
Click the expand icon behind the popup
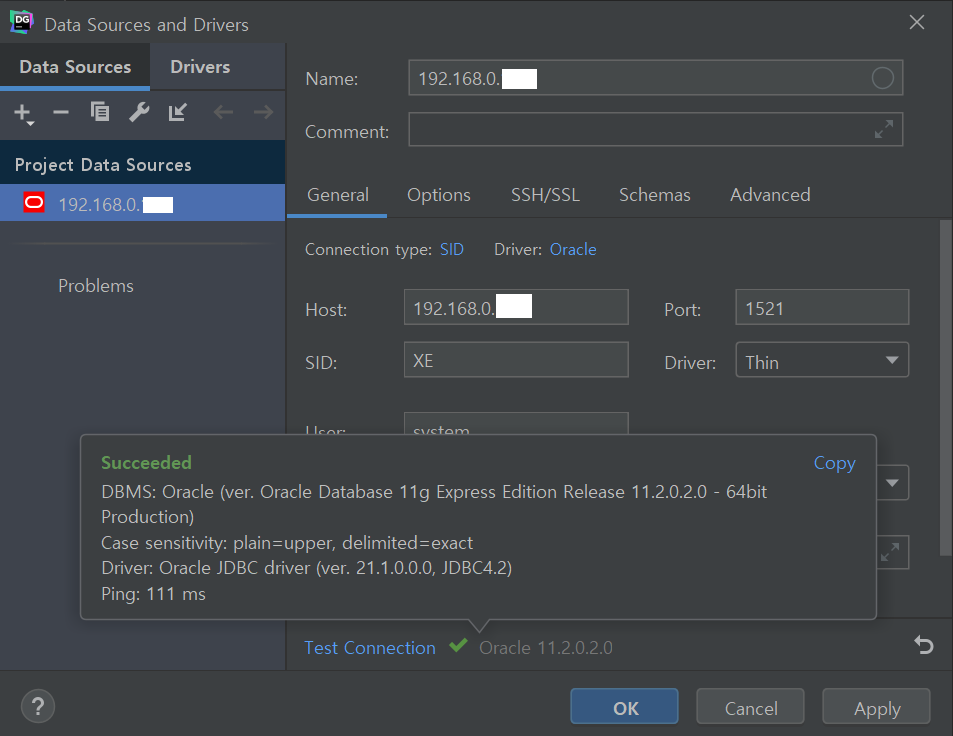click(x=890, y=552)
